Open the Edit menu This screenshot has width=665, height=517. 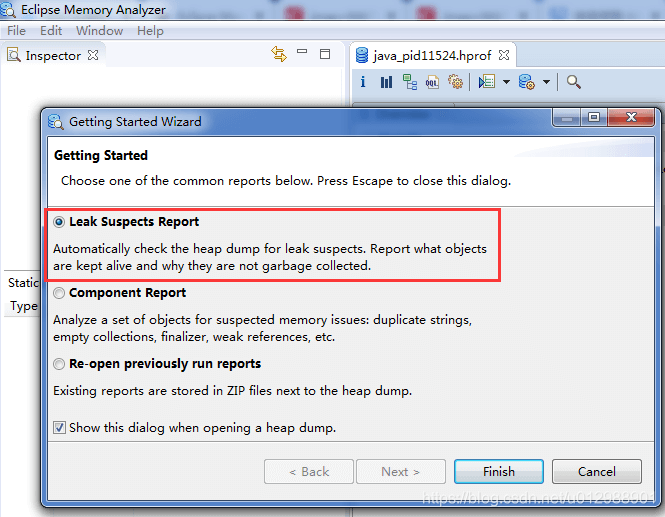click(51, 31)
